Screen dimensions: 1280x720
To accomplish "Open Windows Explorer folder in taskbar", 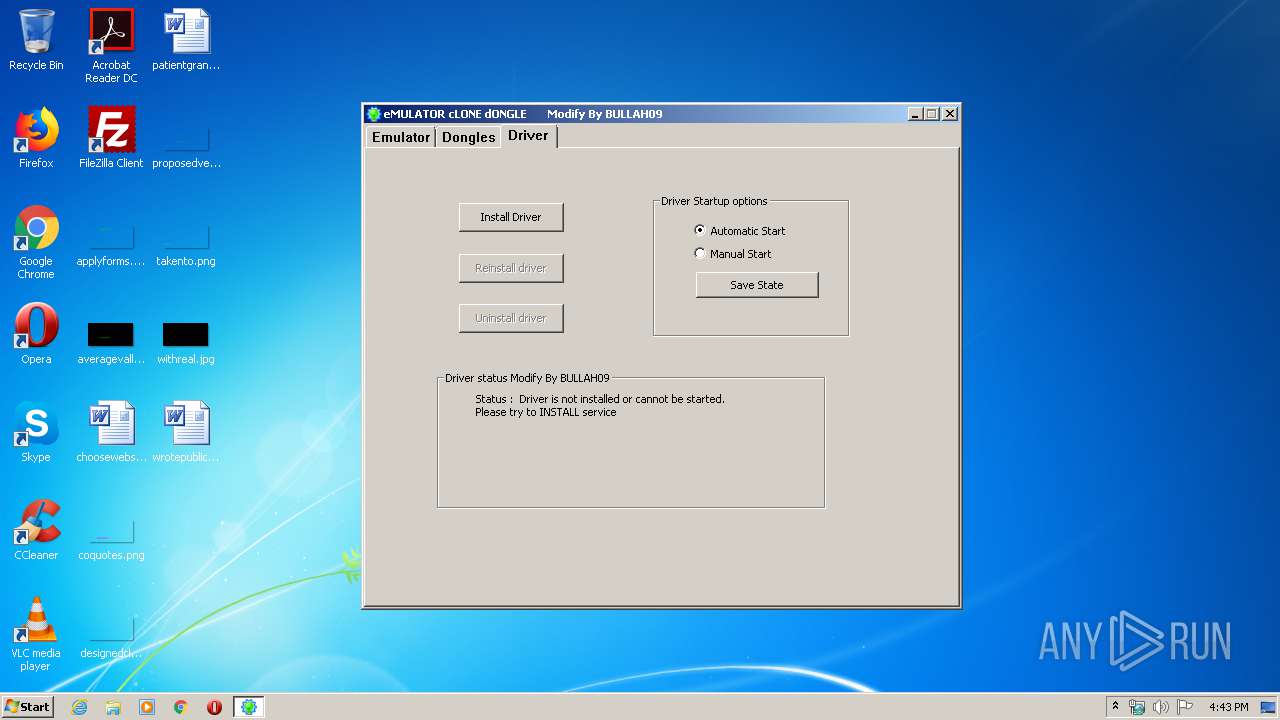I will click(x=113, y=707).
